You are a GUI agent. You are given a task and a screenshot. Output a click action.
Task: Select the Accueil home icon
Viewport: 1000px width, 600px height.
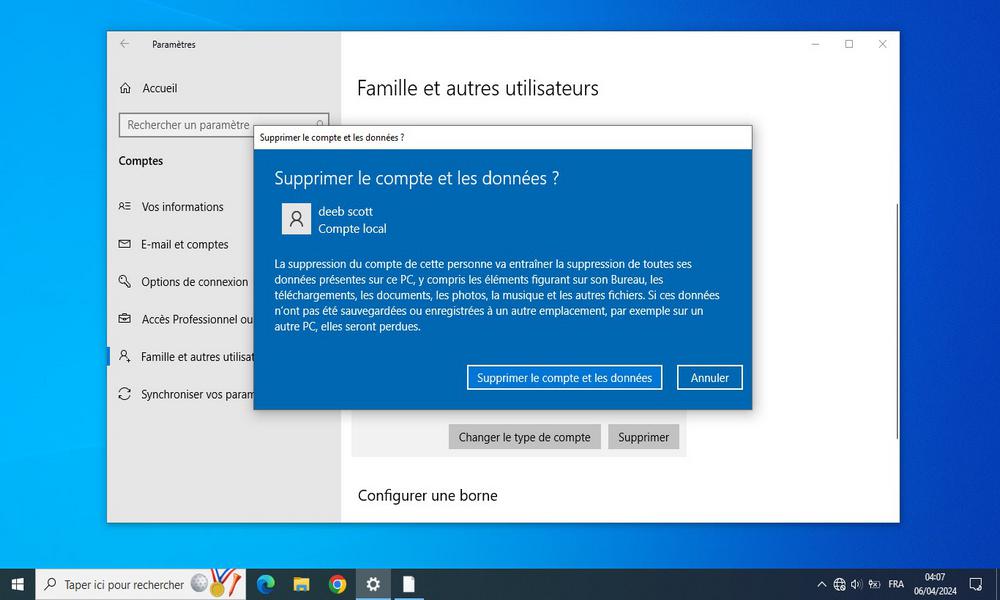[125, 88]
